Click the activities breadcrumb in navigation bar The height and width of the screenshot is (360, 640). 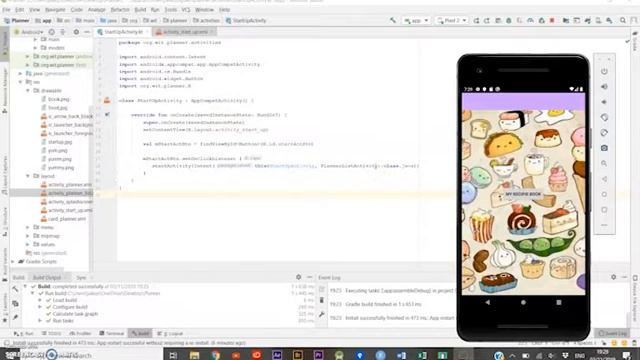(206, 20)
